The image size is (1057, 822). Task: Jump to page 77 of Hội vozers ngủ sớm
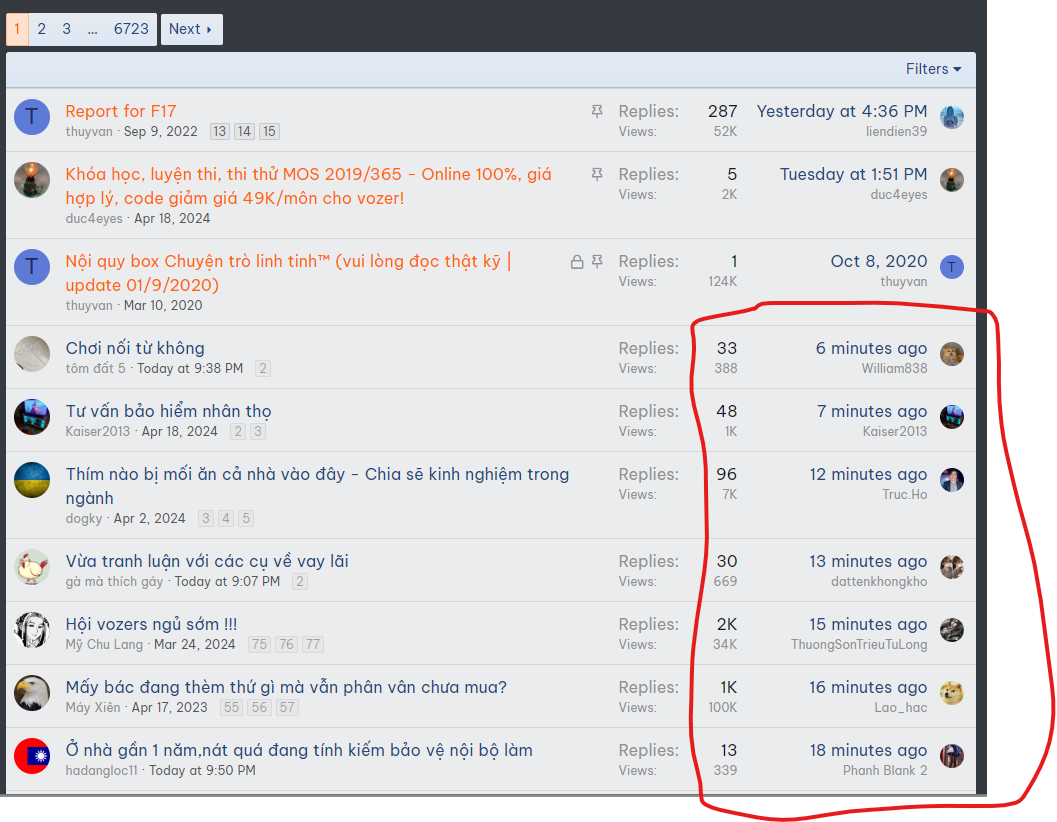pos(313,645)
